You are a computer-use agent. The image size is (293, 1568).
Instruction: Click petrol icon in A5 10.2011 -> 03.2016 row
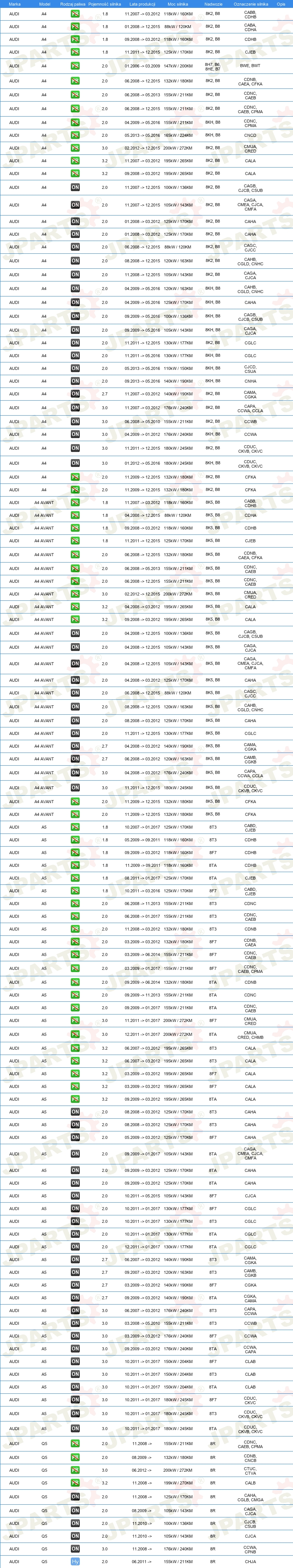[x=75, y=891]
